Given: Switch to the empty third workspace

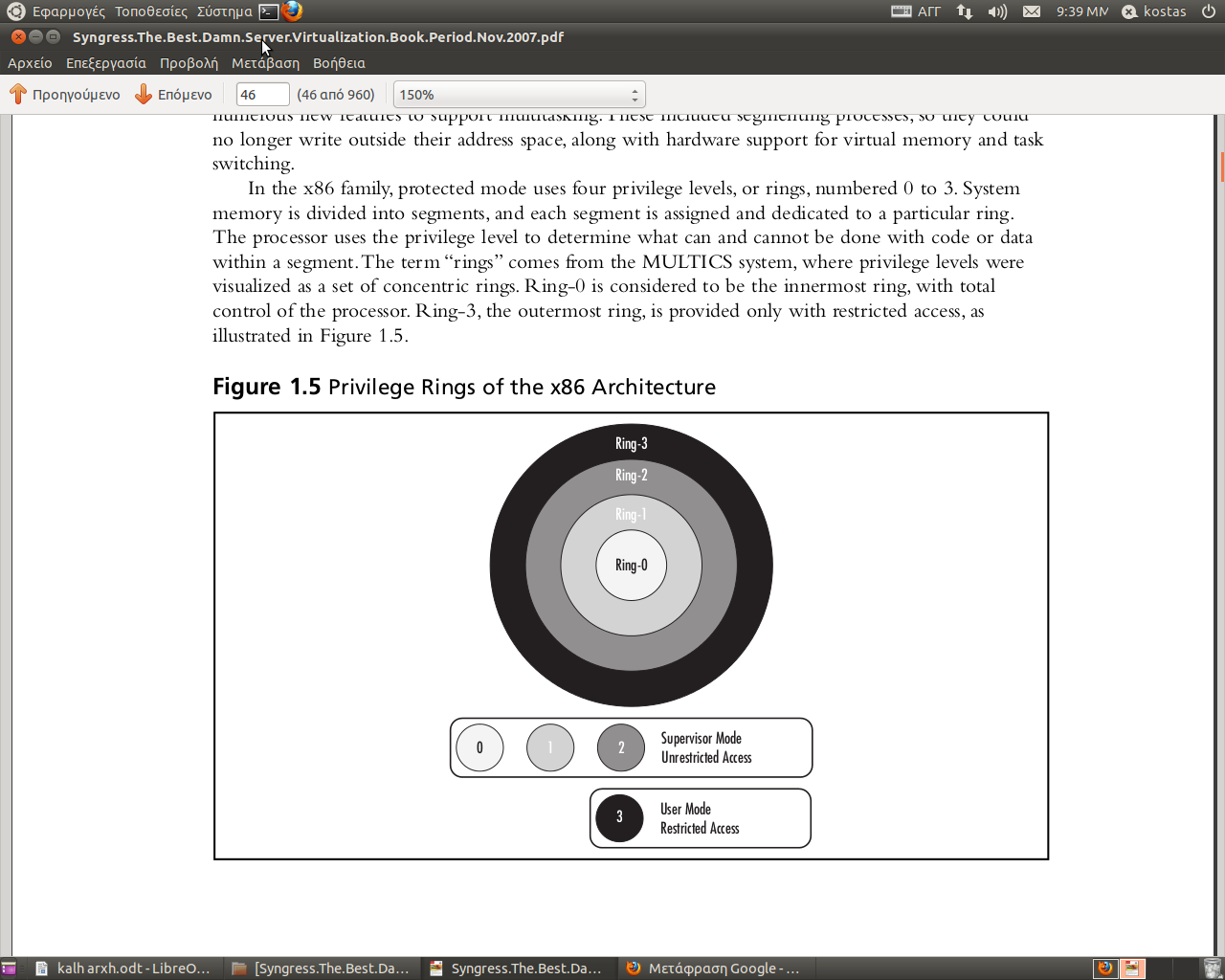Looking at the screenshot, I should pos(1159,969).
